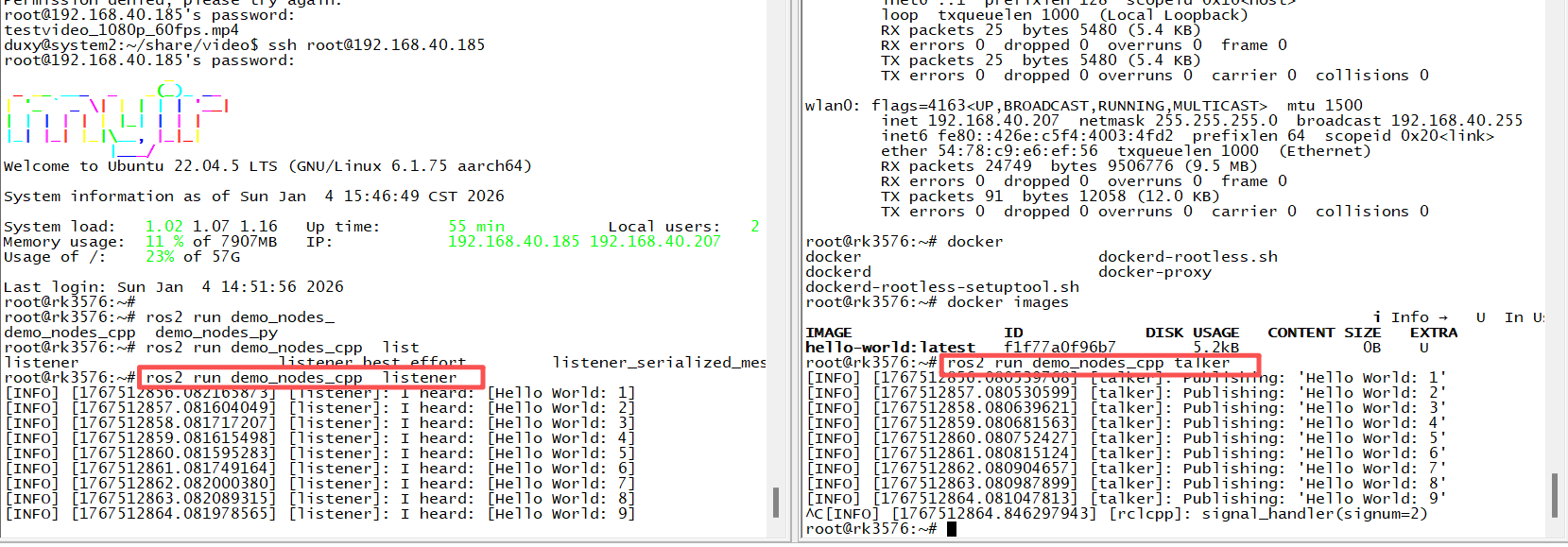Click the 'EXTRA' column header

click(x=1434, y=333)
